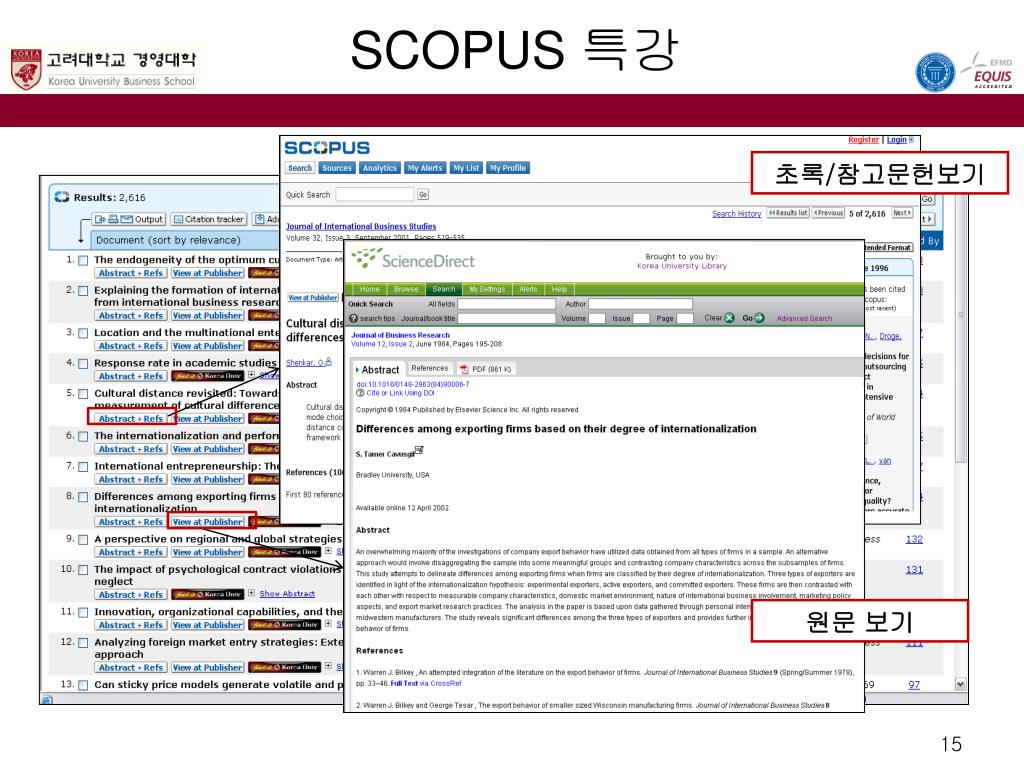Expand the plus box next to Show Abstract on result 10

(251, 593)
